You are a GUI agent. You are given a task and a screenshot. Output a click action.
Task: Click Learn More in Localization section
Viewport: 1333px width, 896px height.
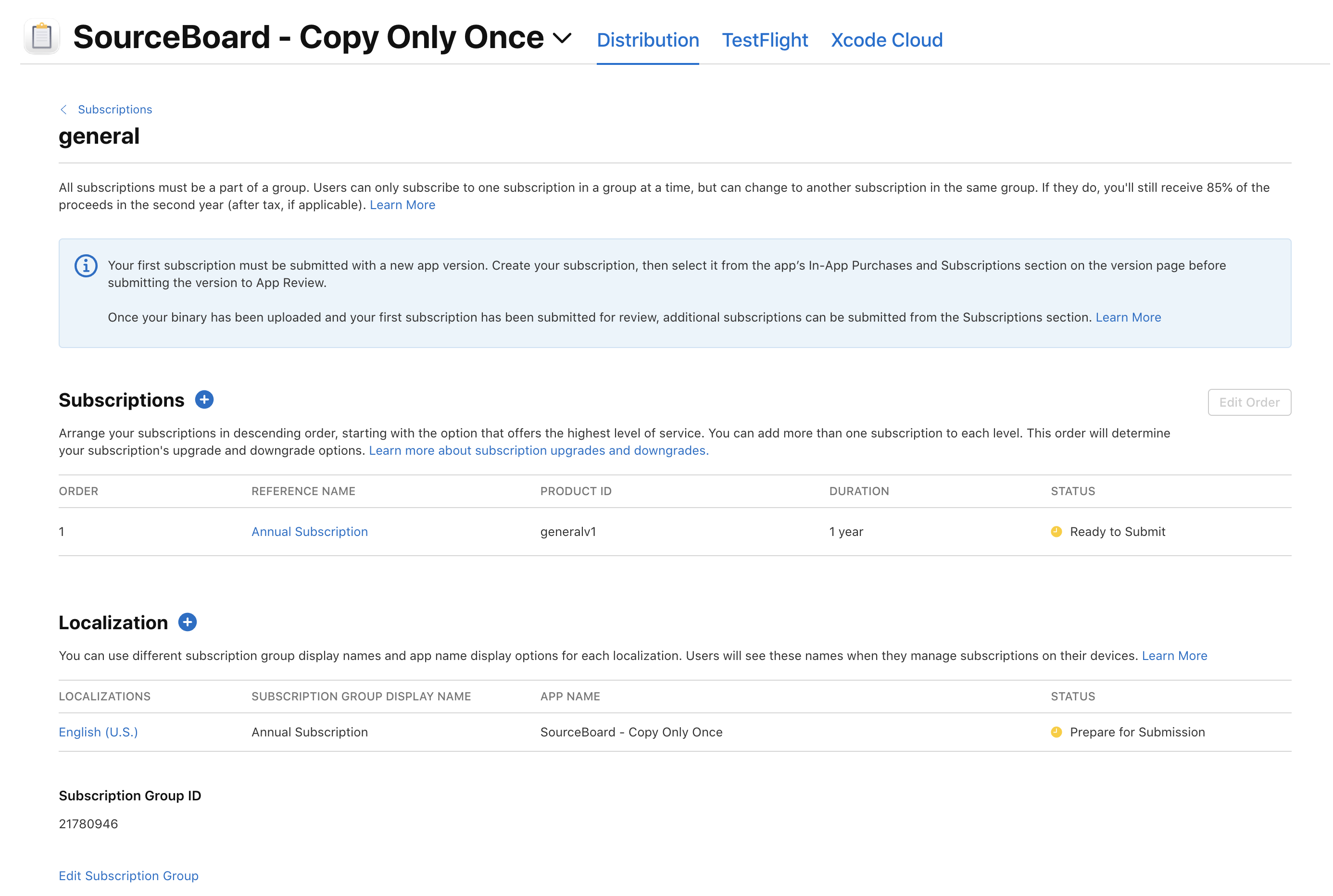1174,656
